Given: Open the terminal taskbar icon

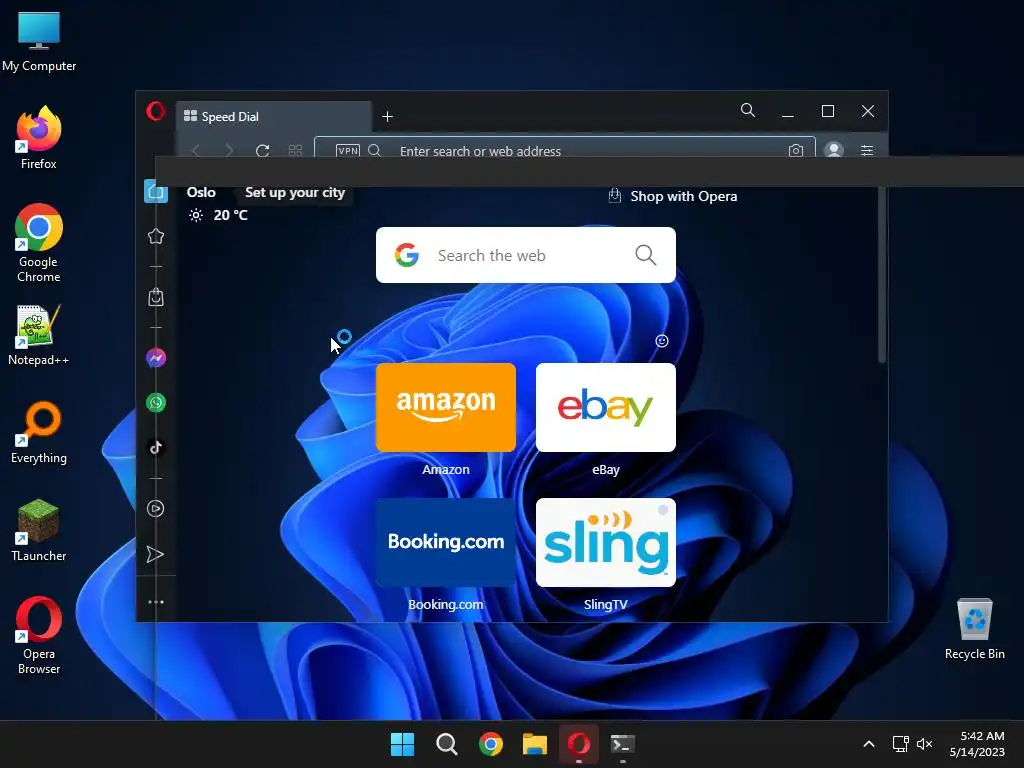Looking at the screenshot, I should (622, 744).
